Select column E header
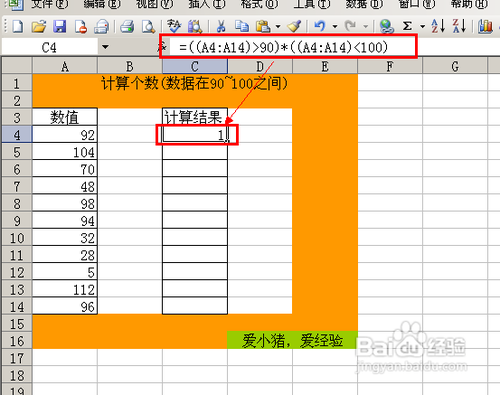500x395 pixels. tap(325, 66)
